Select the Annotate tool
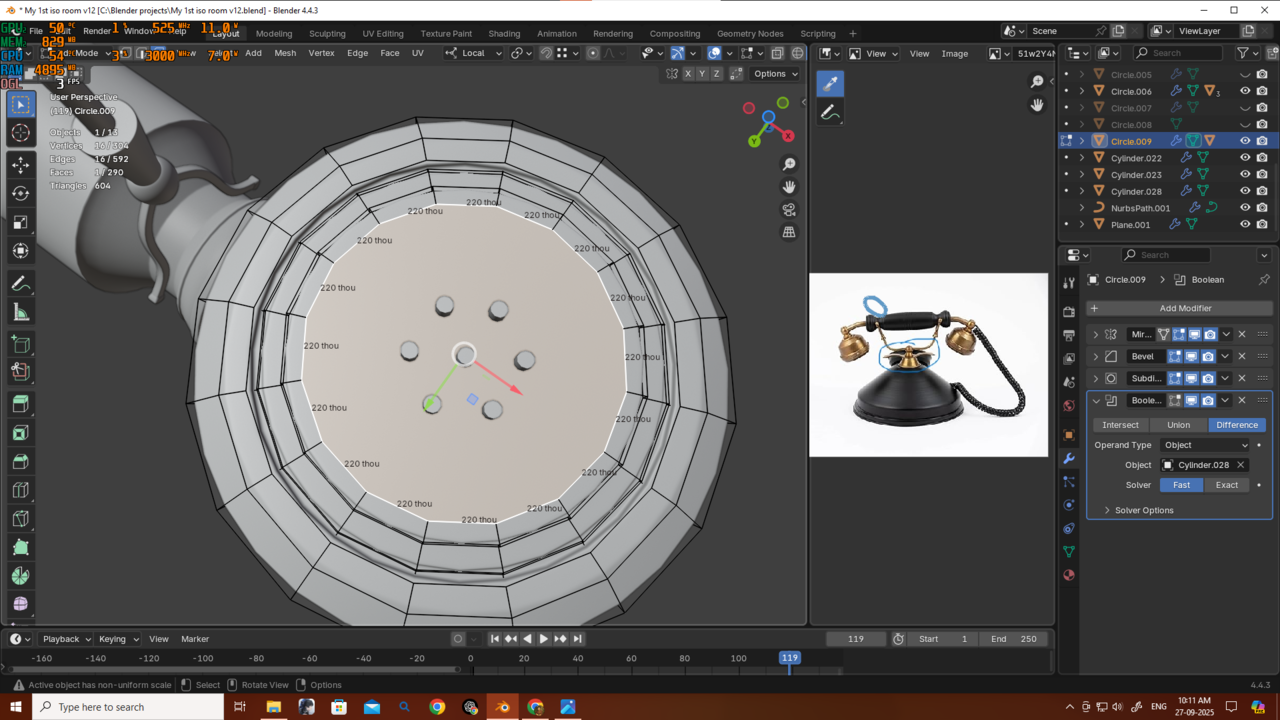The height and width of the screenshot is (720, 1280). [x=20, y=284]
